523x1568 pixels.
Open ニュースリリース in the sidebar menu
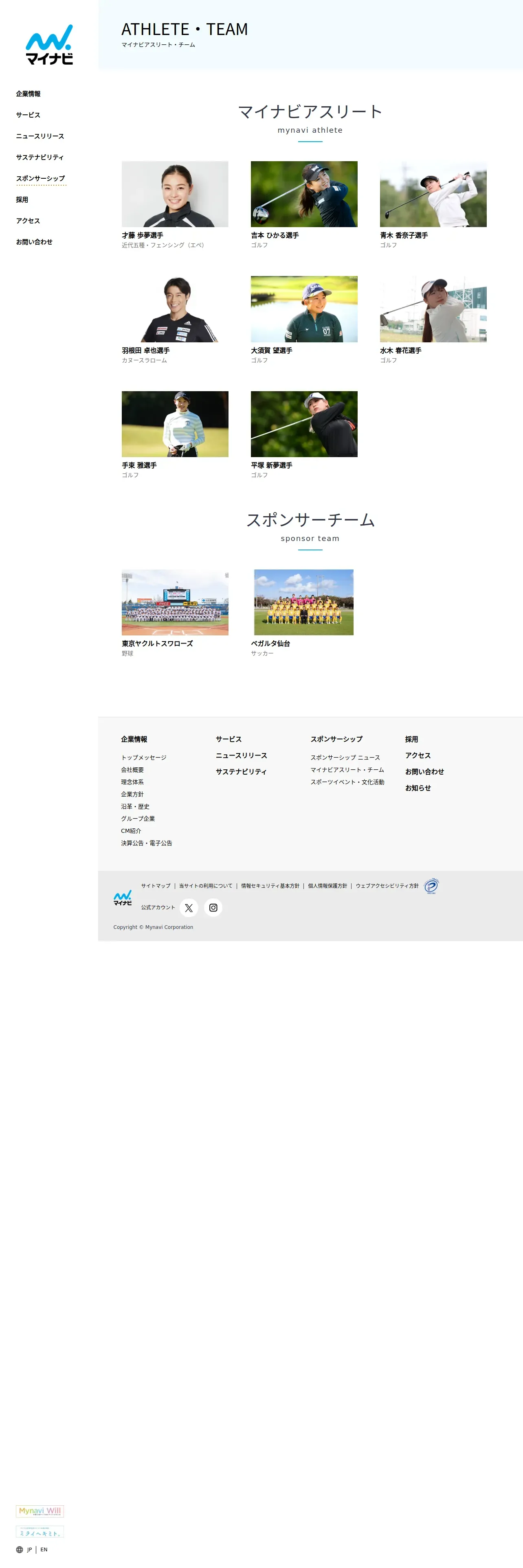(x=40, y=136)
